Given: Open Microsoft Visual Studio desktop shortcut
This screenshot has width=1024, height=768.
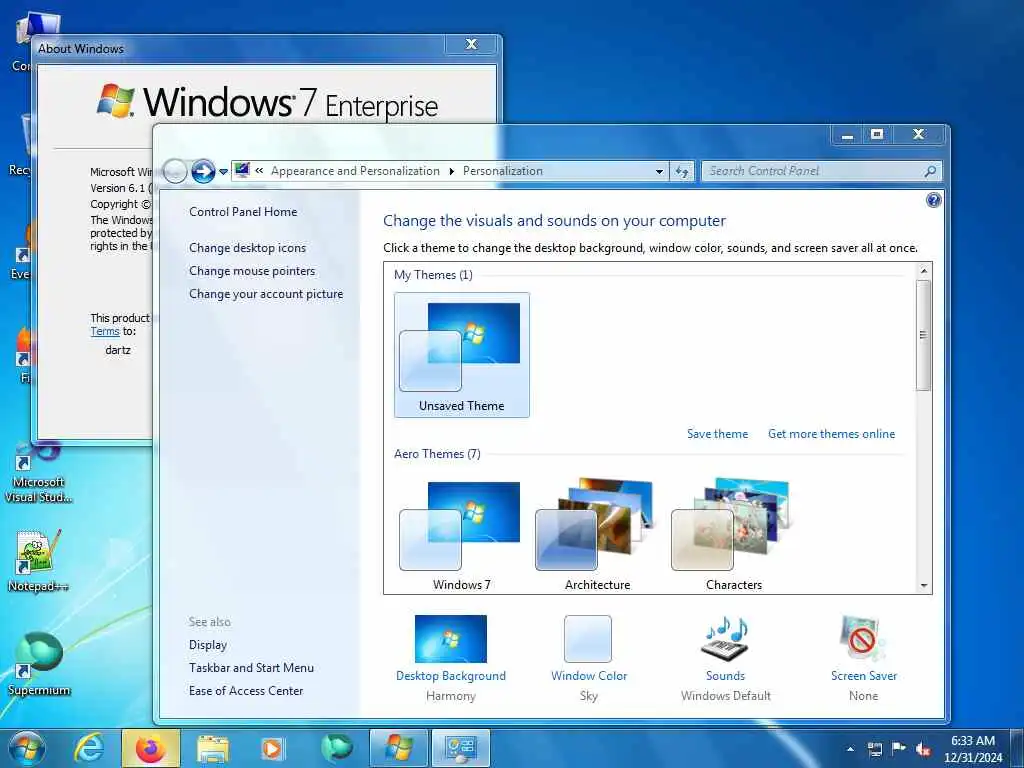Looking at the screenshot, I should tap(38, 472).
